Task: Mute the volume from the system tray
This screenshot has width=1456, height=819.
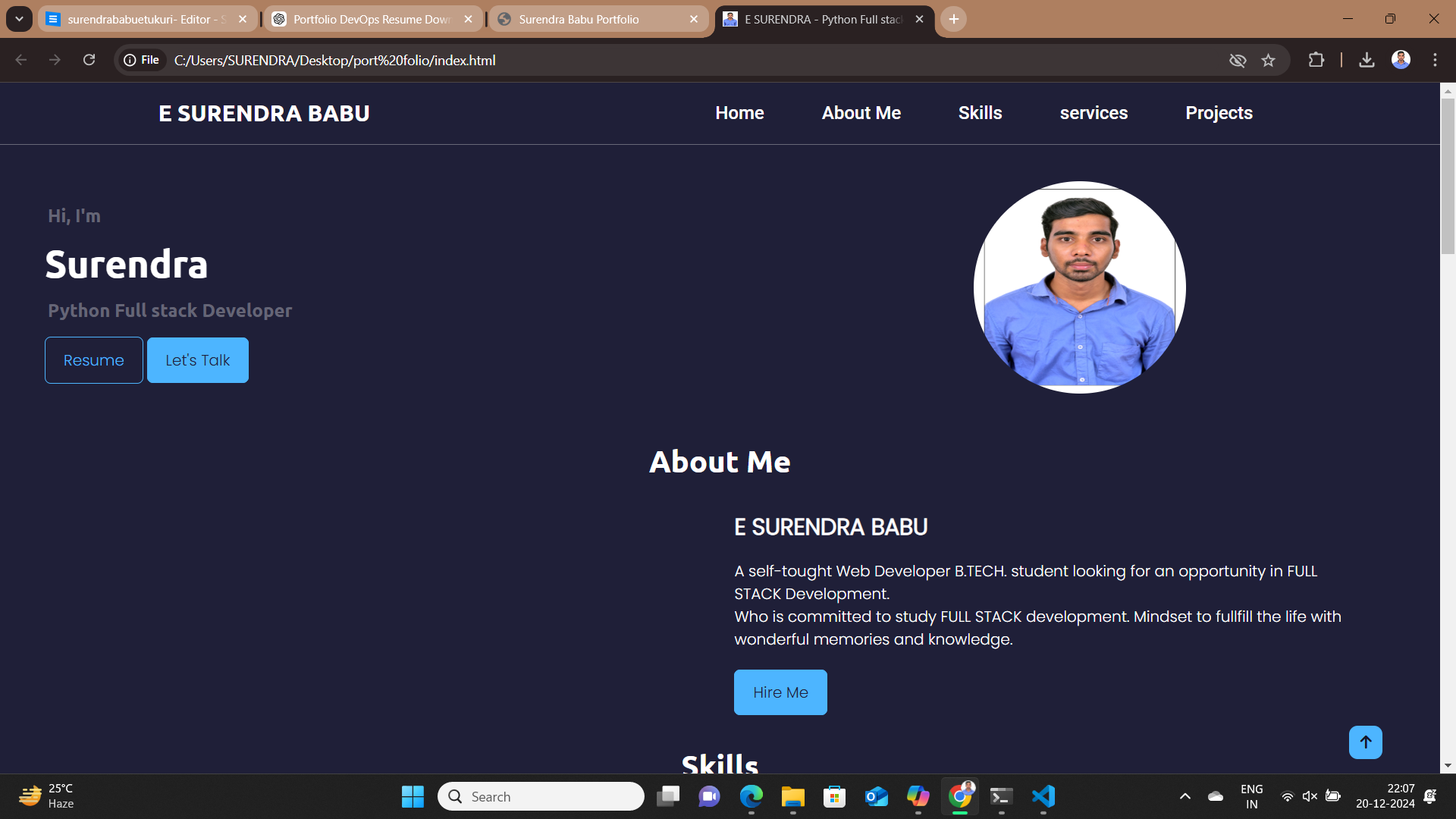Action: click(x=1310, y=796)
